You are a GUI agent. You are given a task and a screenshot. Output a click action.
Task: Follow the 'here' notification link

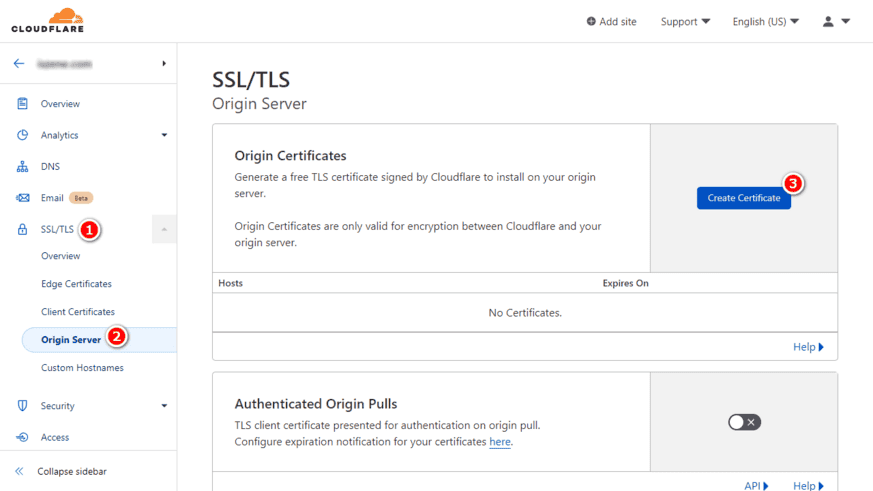click(500, 442)
